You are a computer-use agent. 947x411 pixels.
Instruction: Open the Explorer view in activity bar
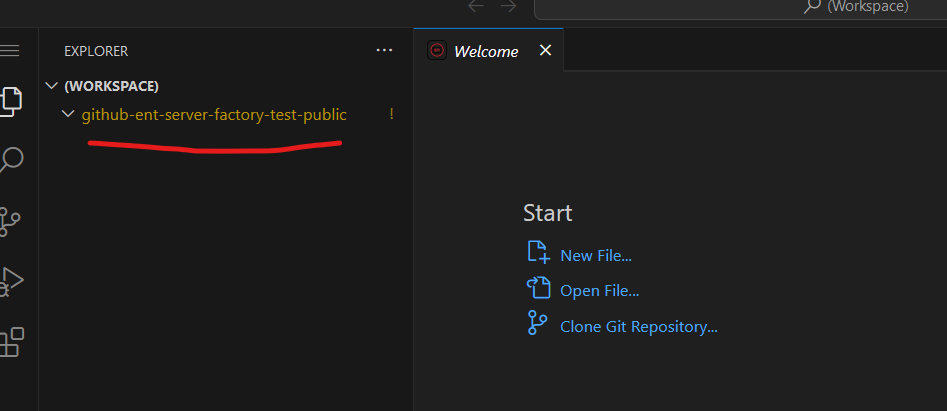point(10,101)
